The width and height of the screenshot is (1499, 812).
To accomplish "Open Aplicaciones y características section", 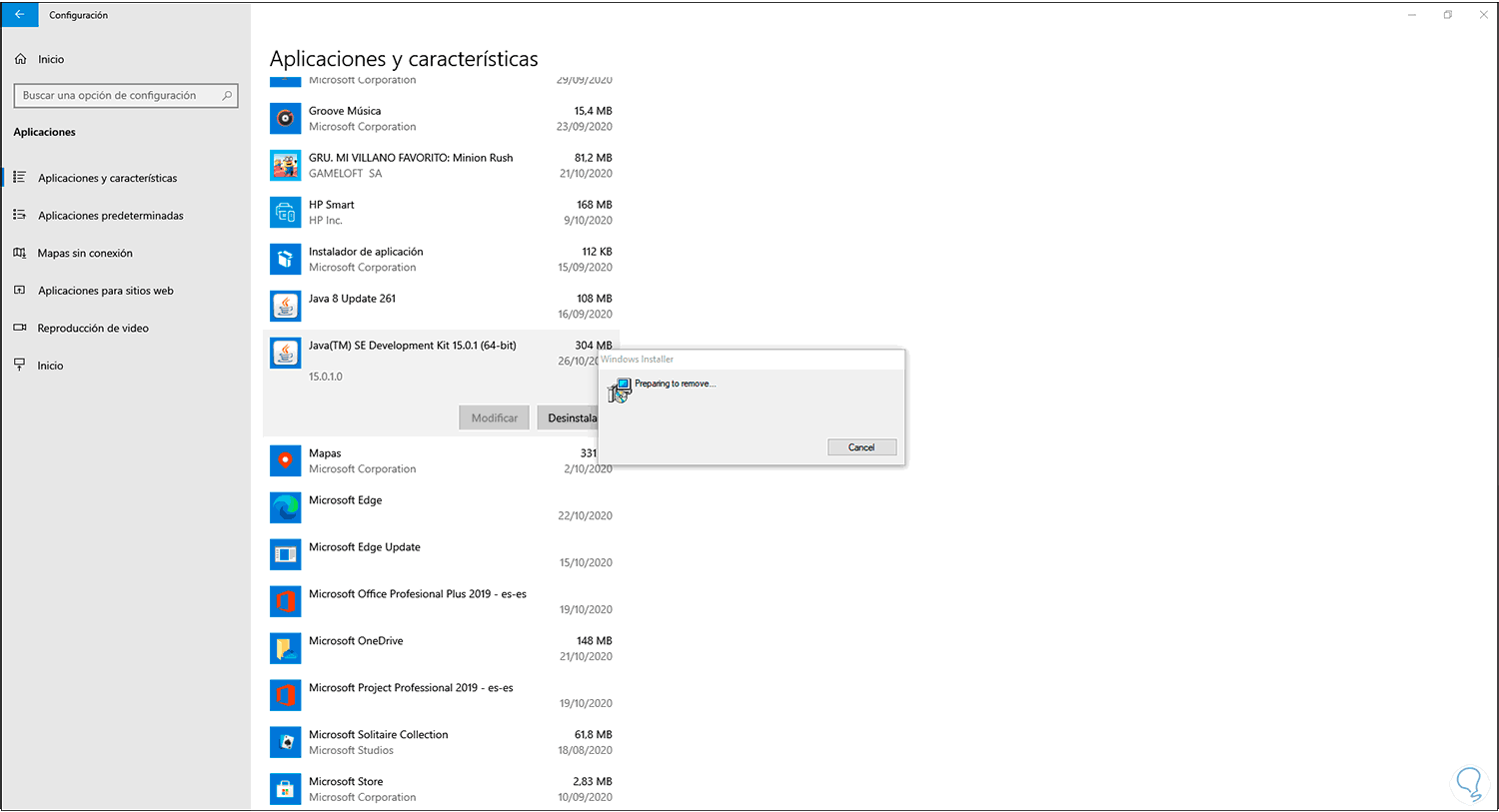I will point(108,178).
